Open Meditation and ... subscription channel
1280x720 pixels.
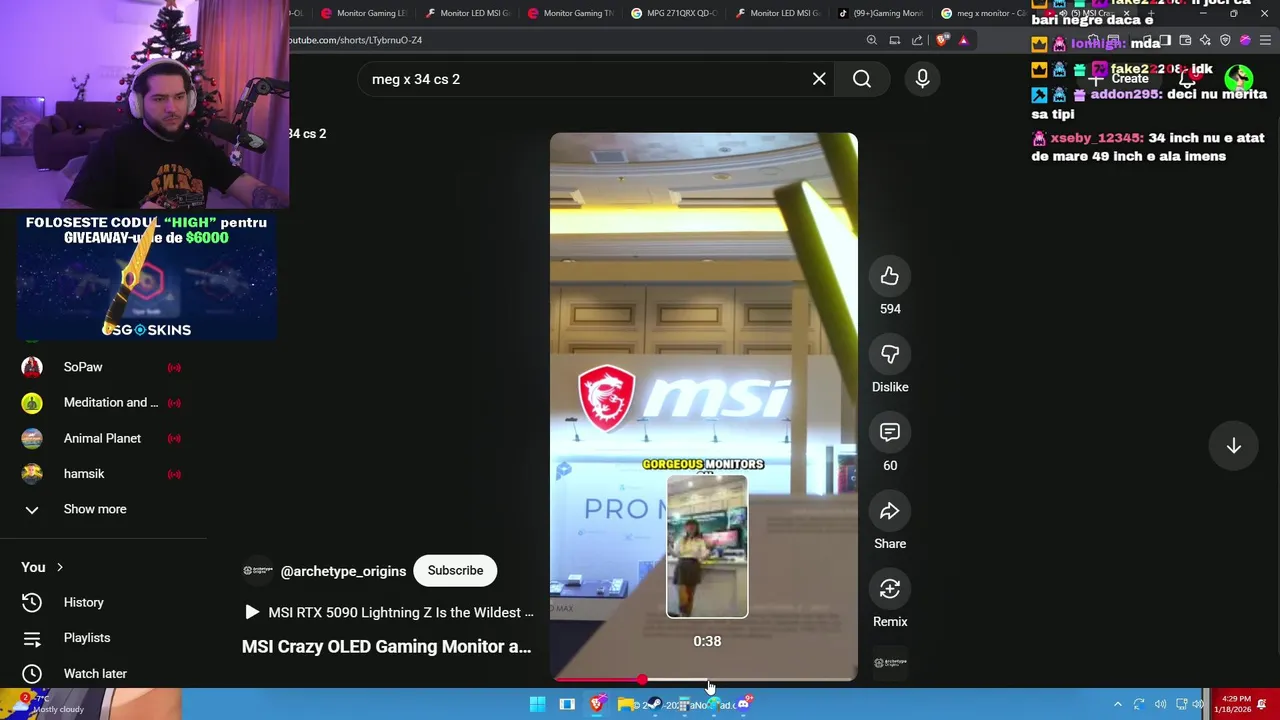tap(110, 402)
